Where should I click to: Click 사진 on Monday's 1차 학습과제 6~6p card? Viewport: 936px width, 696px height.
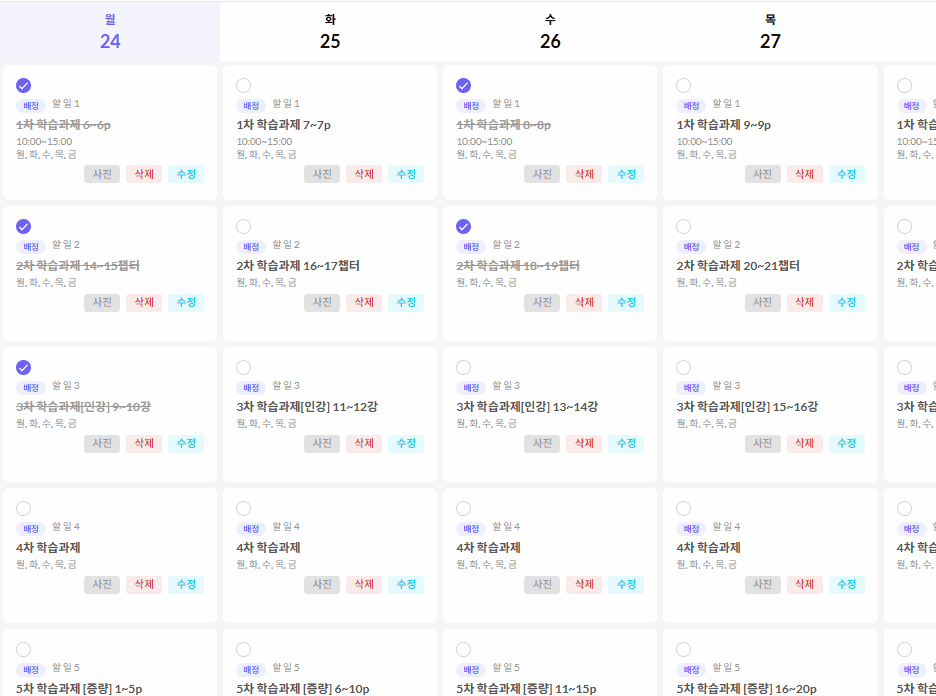tap(102, 174)
